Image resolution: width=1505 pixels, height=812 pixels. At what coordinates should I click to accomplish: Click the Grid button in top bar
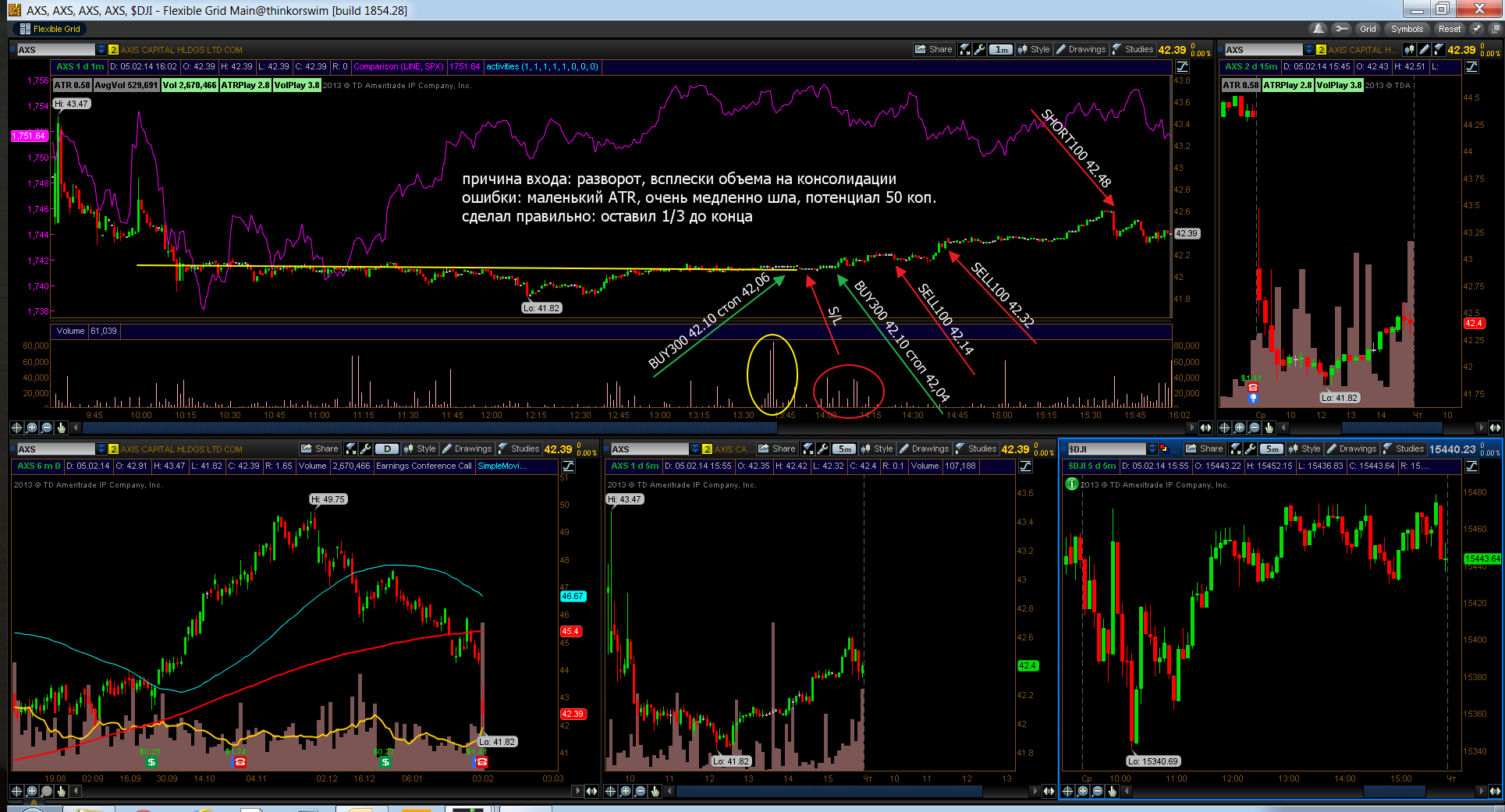[x=1368, y=29]
